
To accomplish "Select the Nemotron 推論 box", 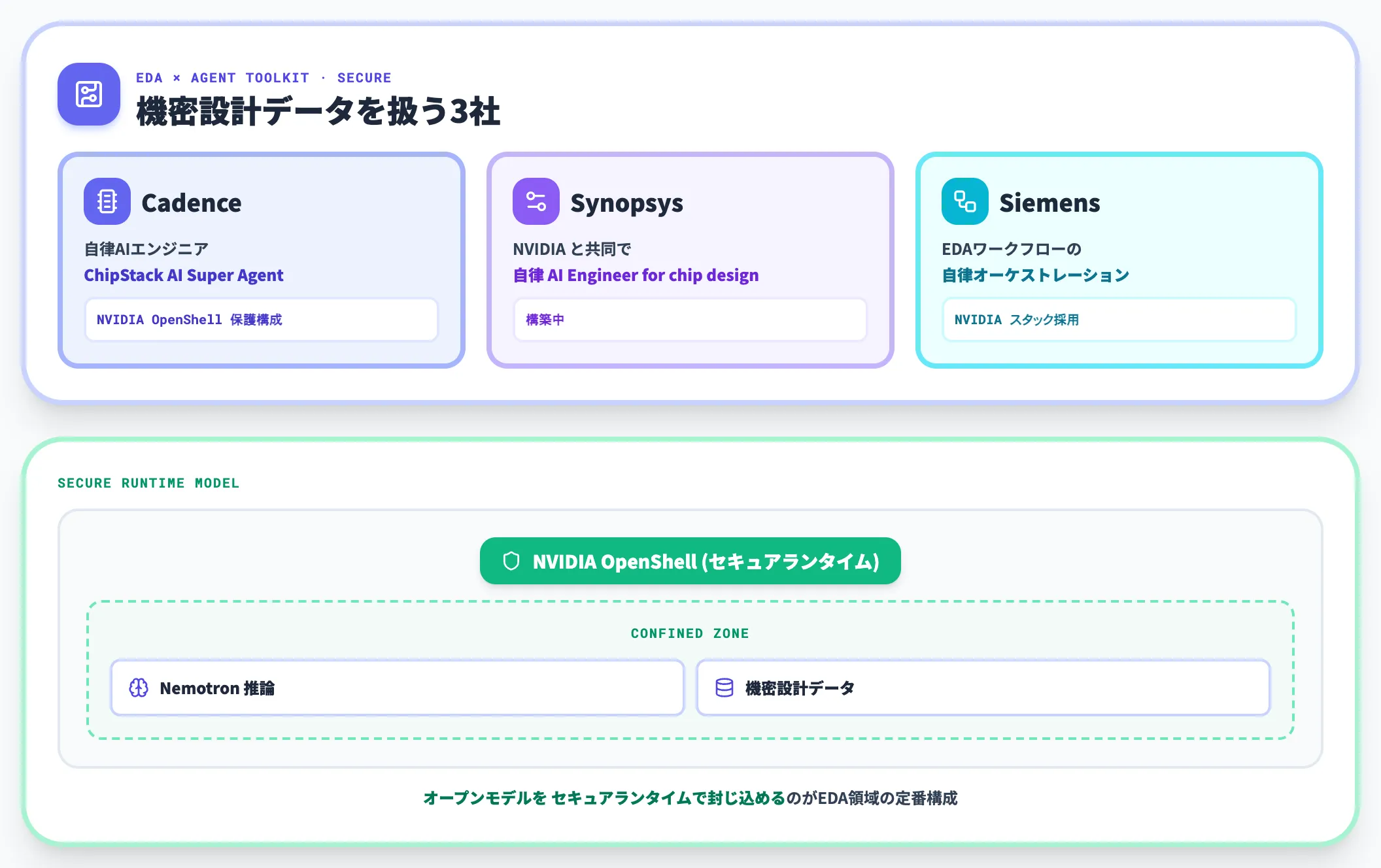I will [x=398, y=688].
